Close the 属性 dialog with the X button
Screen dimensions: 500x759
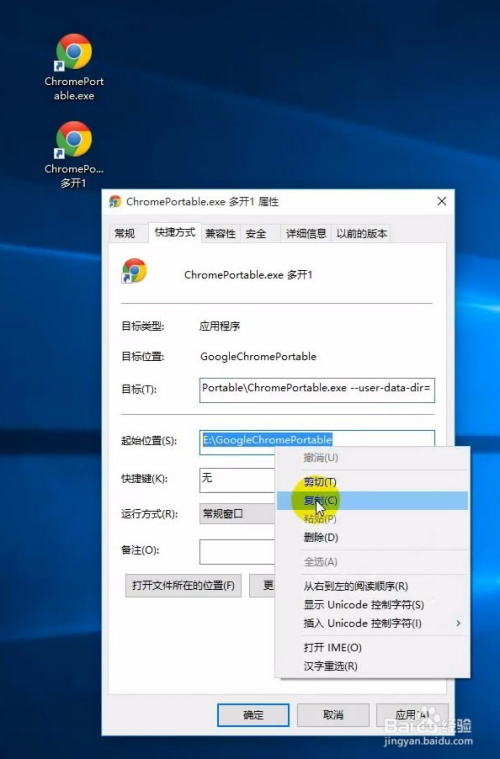pos(441,201)
